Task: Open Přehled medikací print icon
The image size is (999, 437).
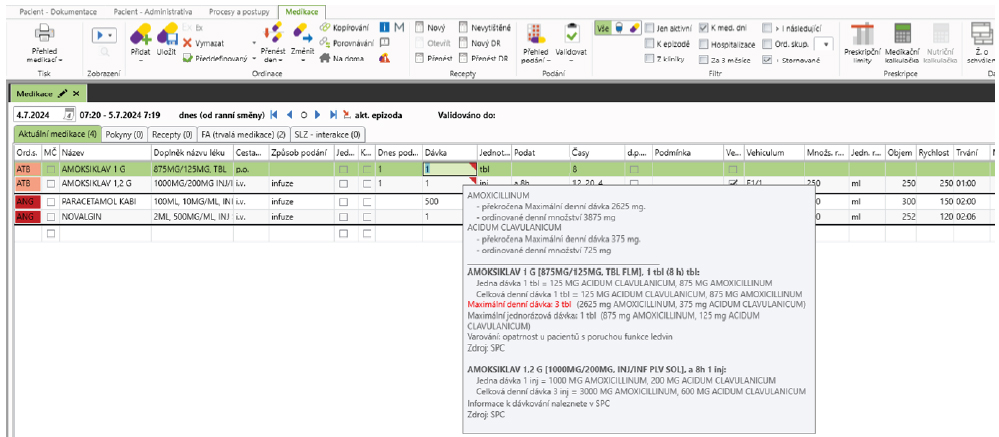Action: (44, 36)
